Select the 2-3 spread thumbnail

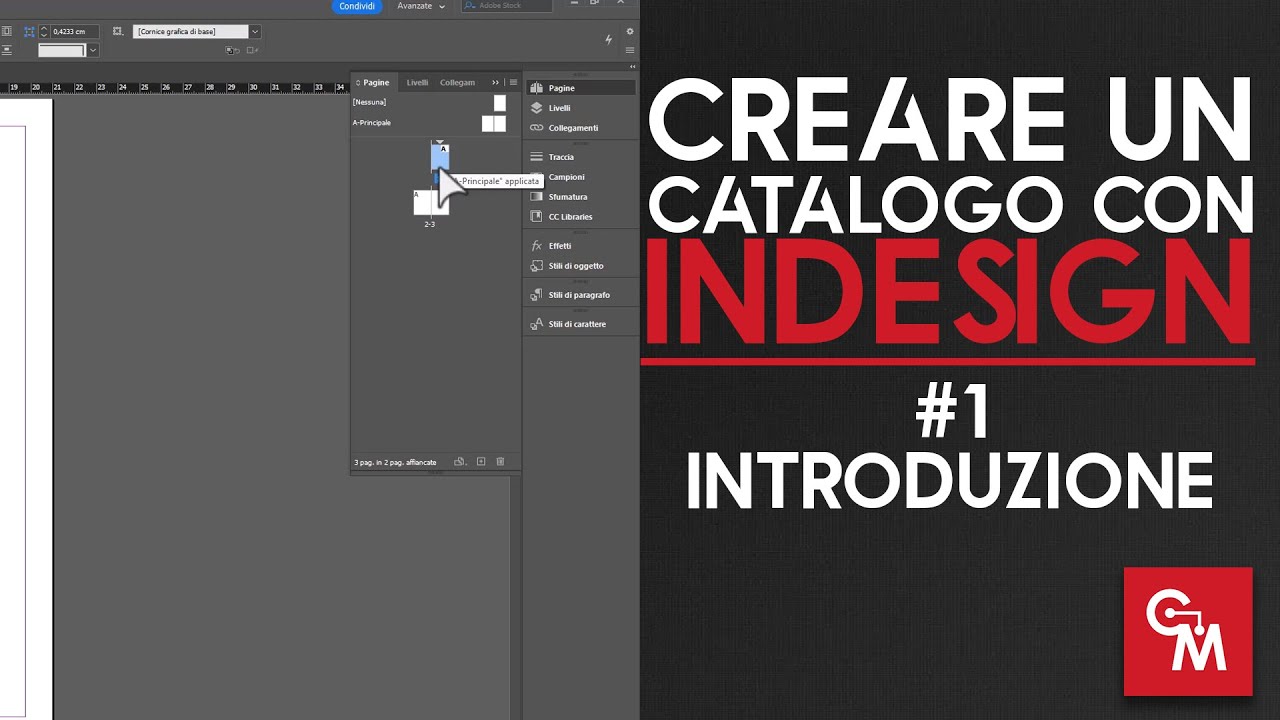[431, 202]
